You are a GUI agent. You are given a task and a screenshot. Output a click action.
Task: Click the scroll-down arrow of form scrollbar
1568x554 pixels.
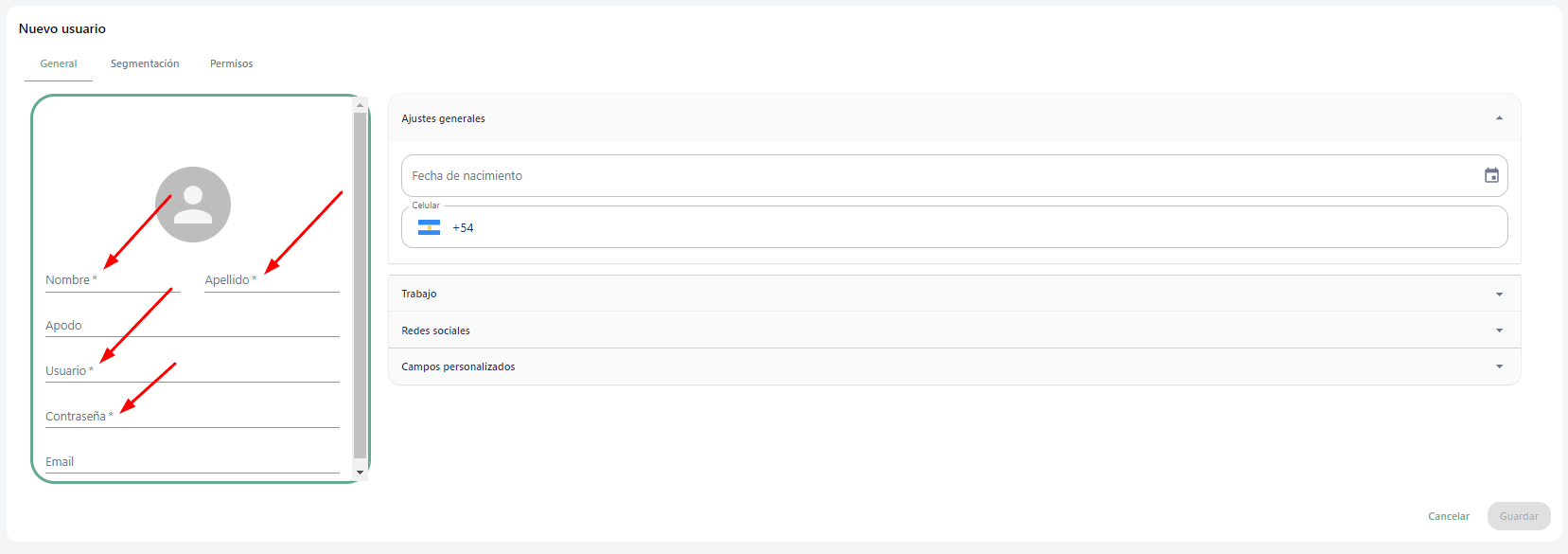pyautogui.click(x=360, y=472)
